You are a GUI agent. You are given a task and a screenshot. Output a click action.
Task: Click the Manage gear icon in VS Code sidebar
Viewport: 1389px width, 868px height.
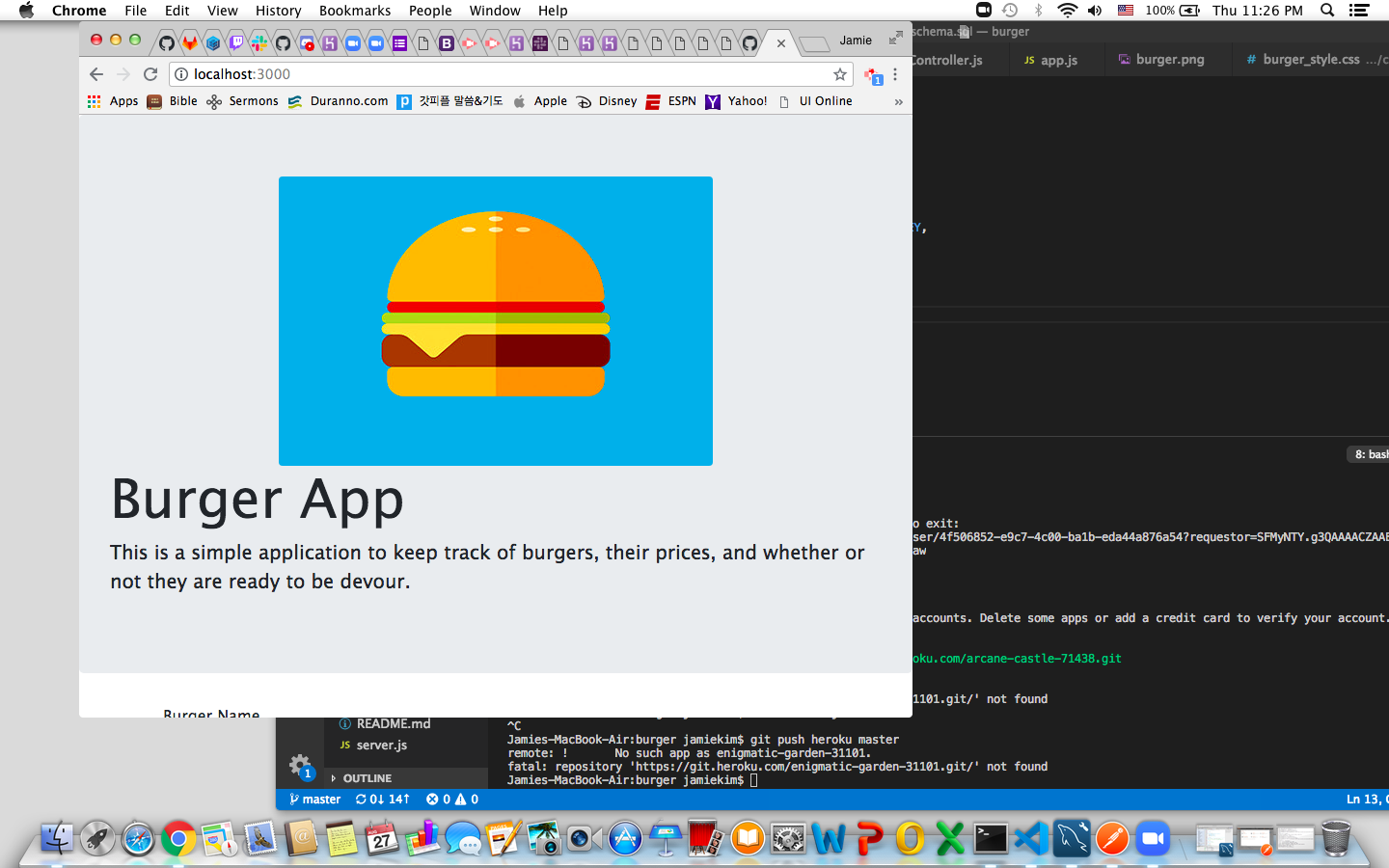click(300, 763)
